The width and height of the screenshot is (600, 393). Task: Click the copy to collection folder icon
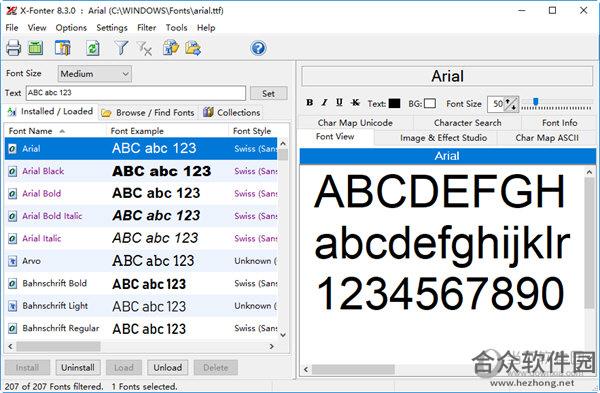click(171, 48)
